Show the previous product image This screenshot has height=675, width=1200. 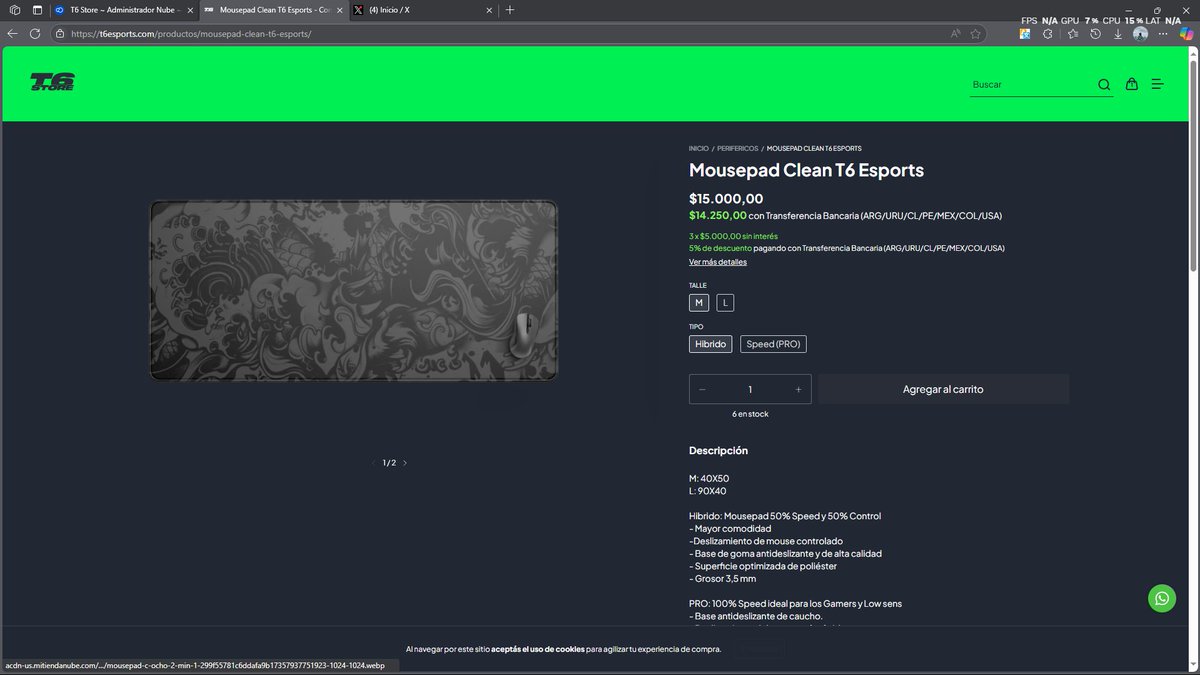click(374, 463)
